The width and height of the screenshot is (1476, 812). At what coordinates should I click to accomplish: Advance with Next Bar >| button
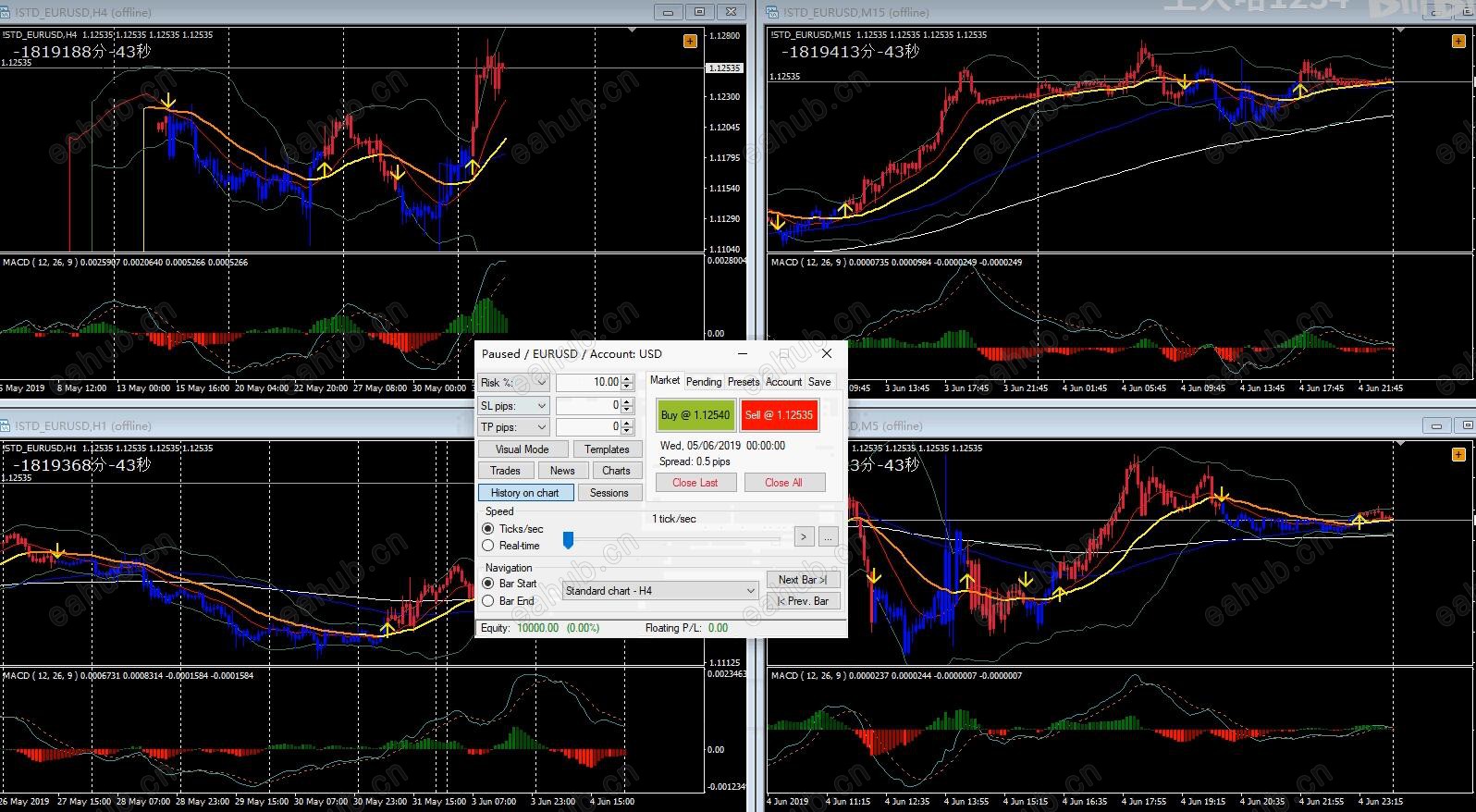tap(803, 580)
